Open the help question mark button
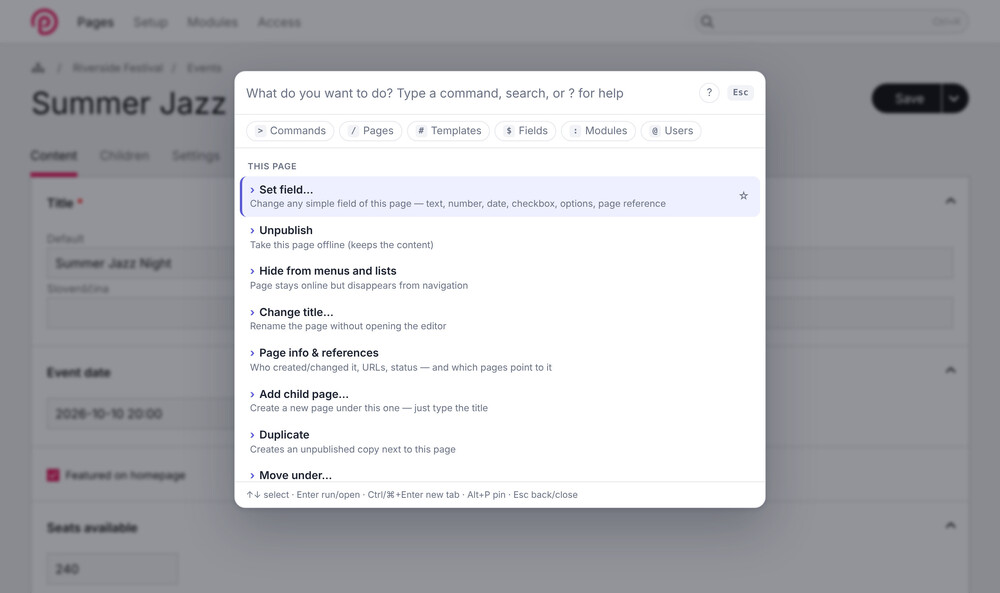 [x=709, y=92]
